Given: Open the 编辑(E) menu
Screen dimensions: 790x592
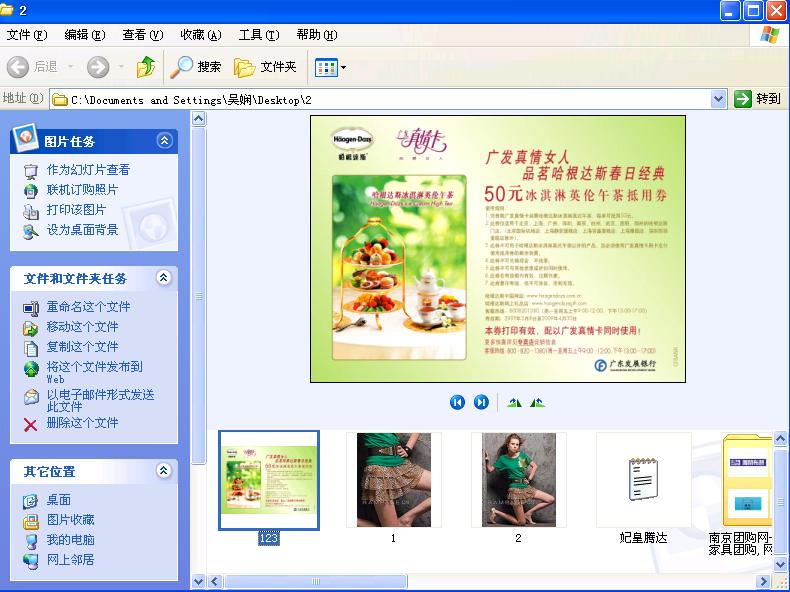Looking at the screenshot, I should click(x=85, y=35).
